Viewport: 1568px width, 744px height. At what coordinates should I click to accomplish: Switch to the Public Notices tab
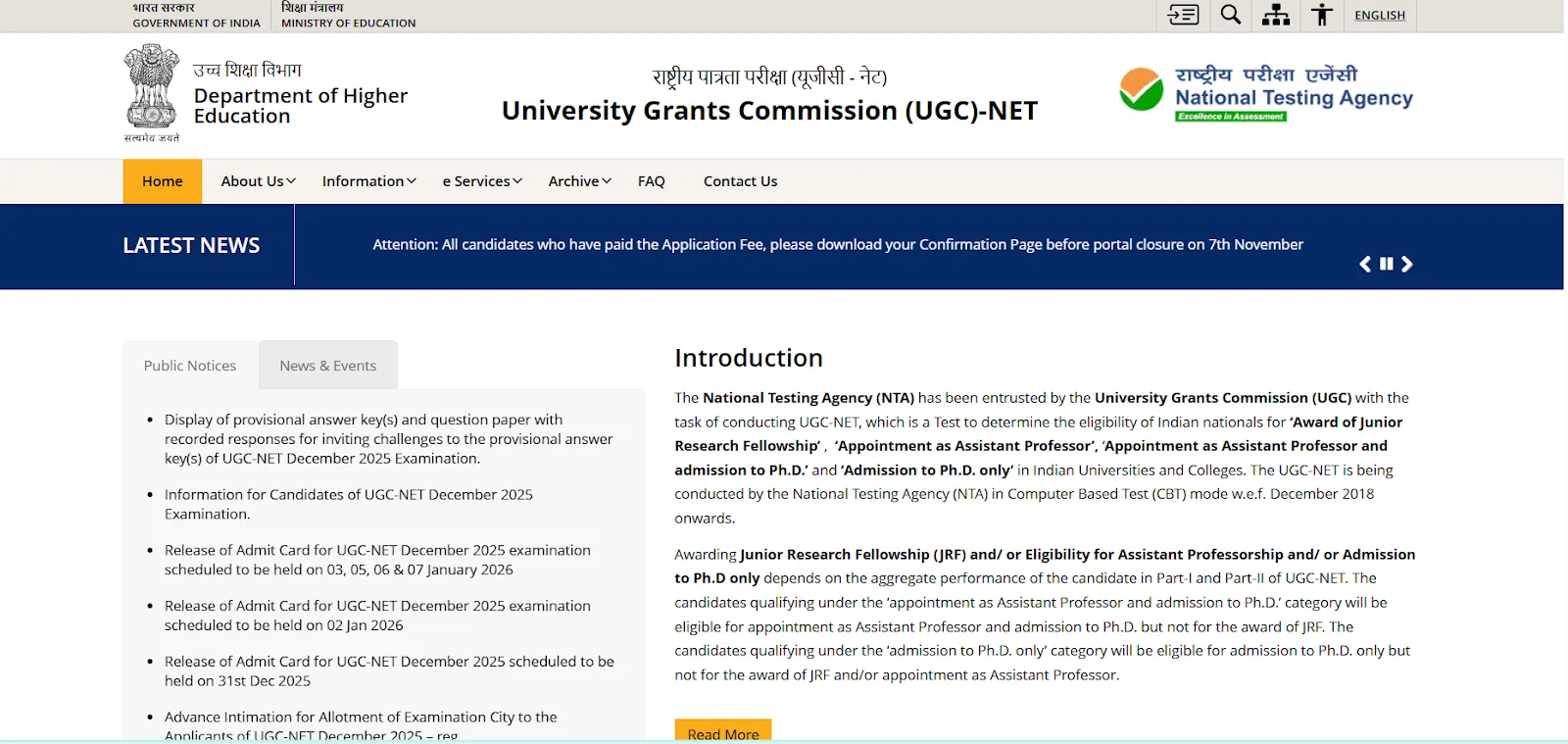[190, 366]
